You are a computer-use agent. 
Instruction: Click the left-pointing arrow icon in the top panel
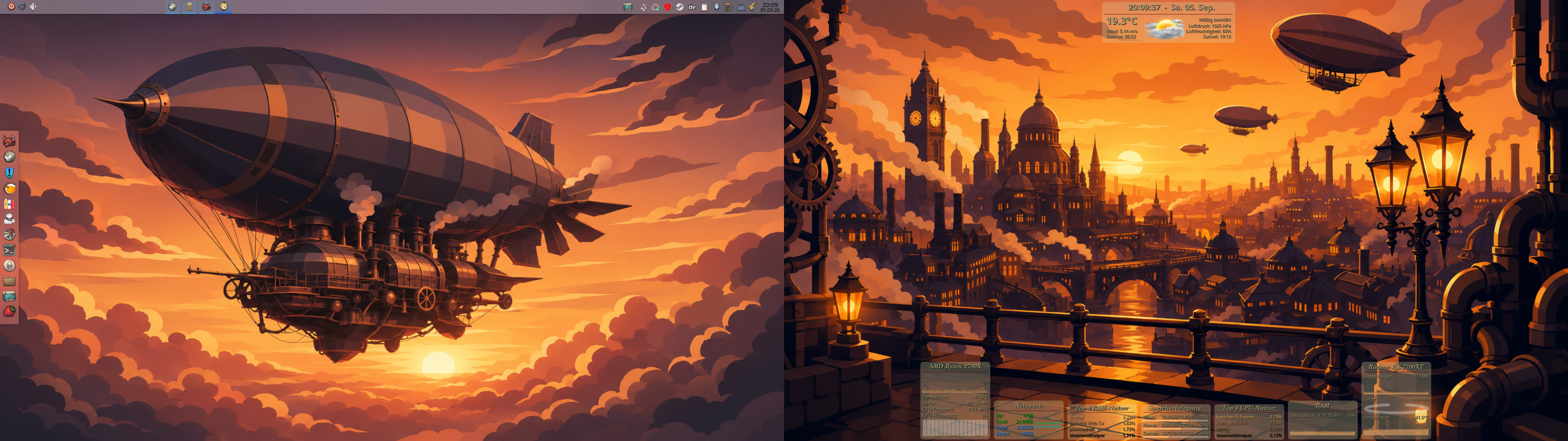click(33, 6)
